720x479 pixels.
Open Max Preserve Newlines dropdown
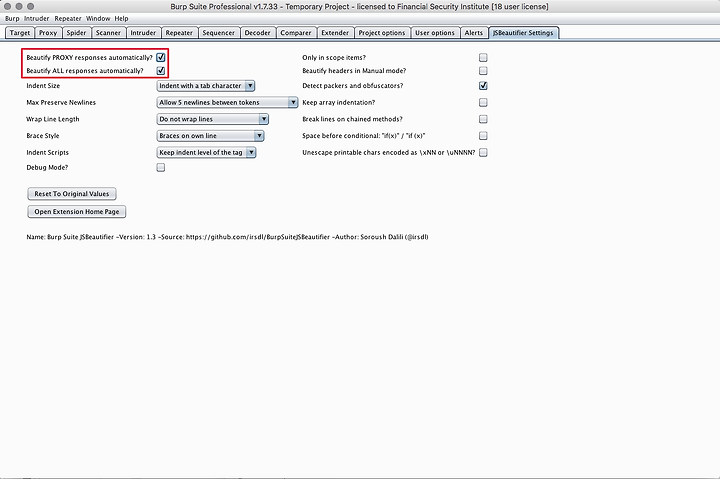click(x=227, y=102)
